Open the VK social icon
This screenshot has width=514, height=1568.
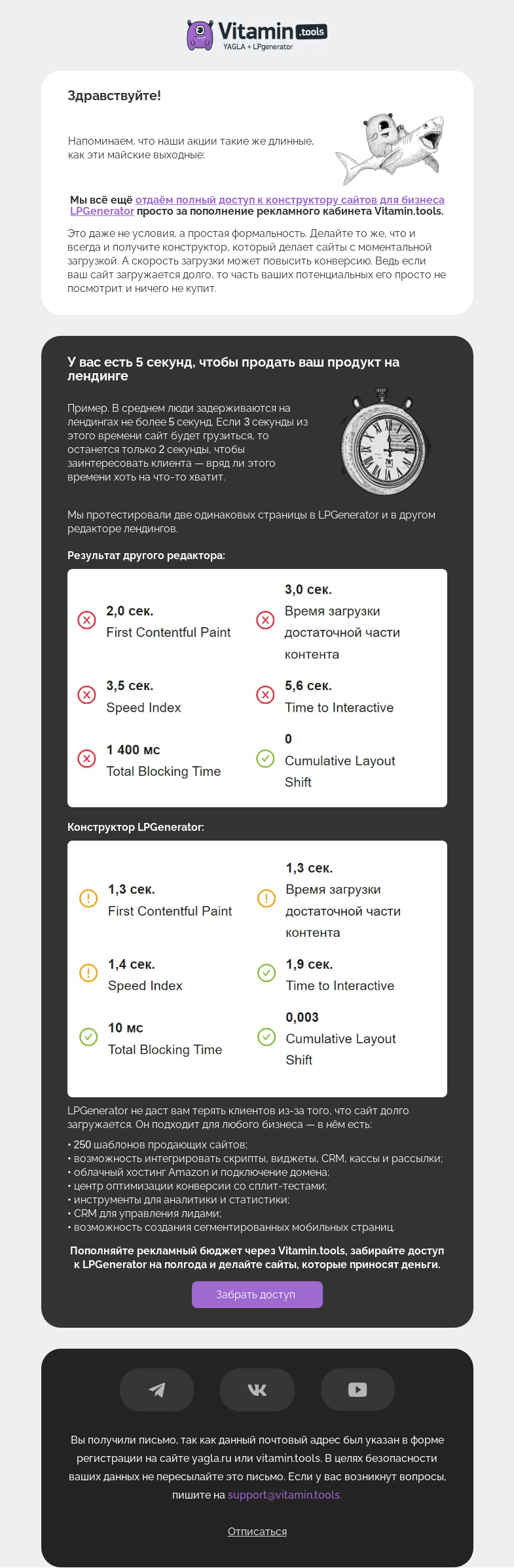click(257, 1389)
